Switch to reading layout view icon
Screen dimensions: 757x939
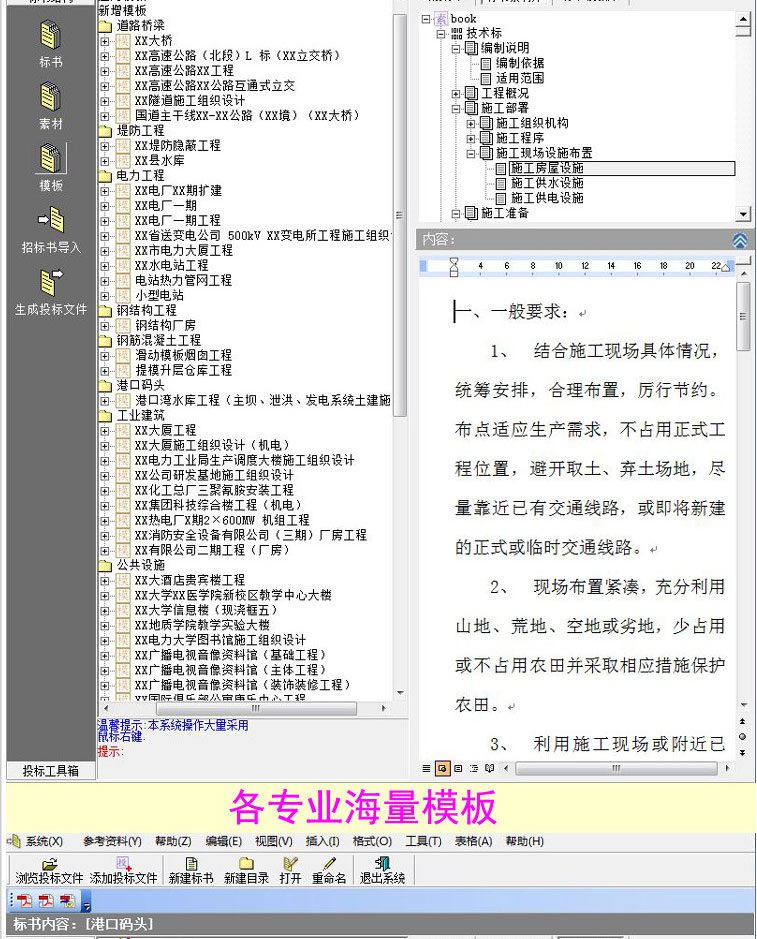click(489, 768)
